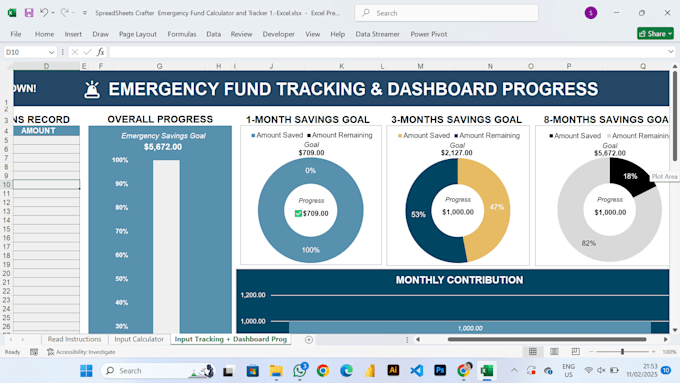Click the Undo arrow icon
The width and height of the screenshot is (680, 383).
(44, 13)
